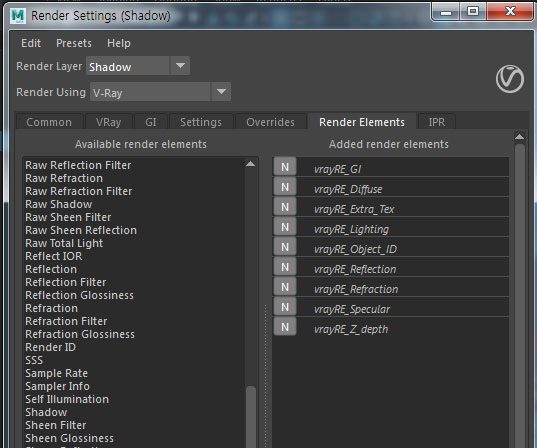
Task: Click the Render Layer Shadow field
Action: [x=128, y=66]
